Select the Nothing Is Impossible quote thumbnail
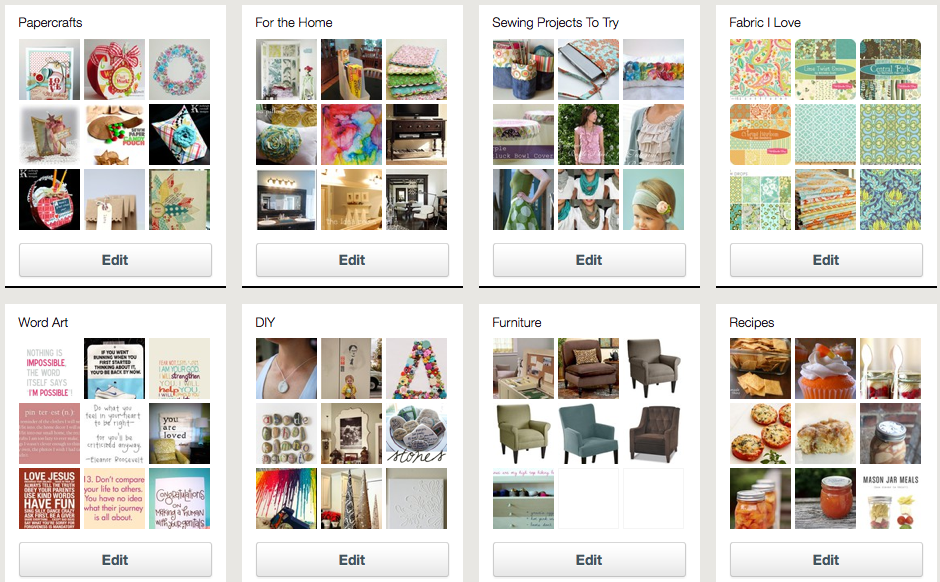Viewport: 940px width, 582px height. pos(49,369)
